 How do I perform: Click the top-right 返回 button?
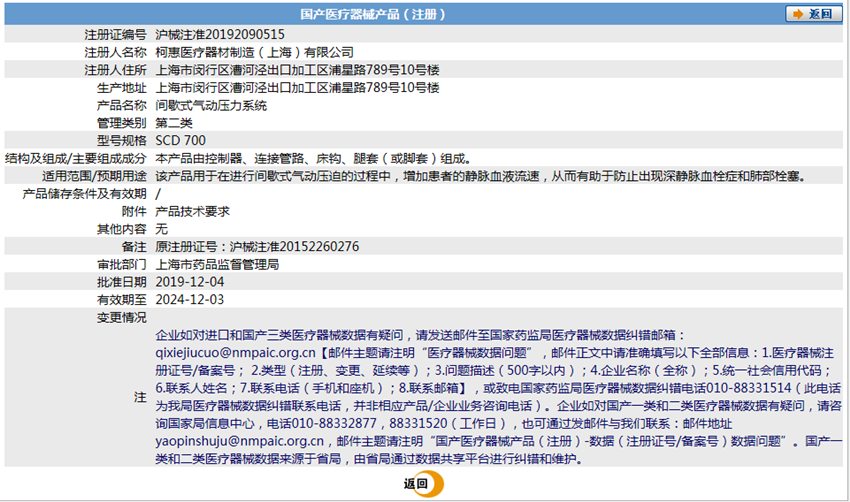(814, 14)
